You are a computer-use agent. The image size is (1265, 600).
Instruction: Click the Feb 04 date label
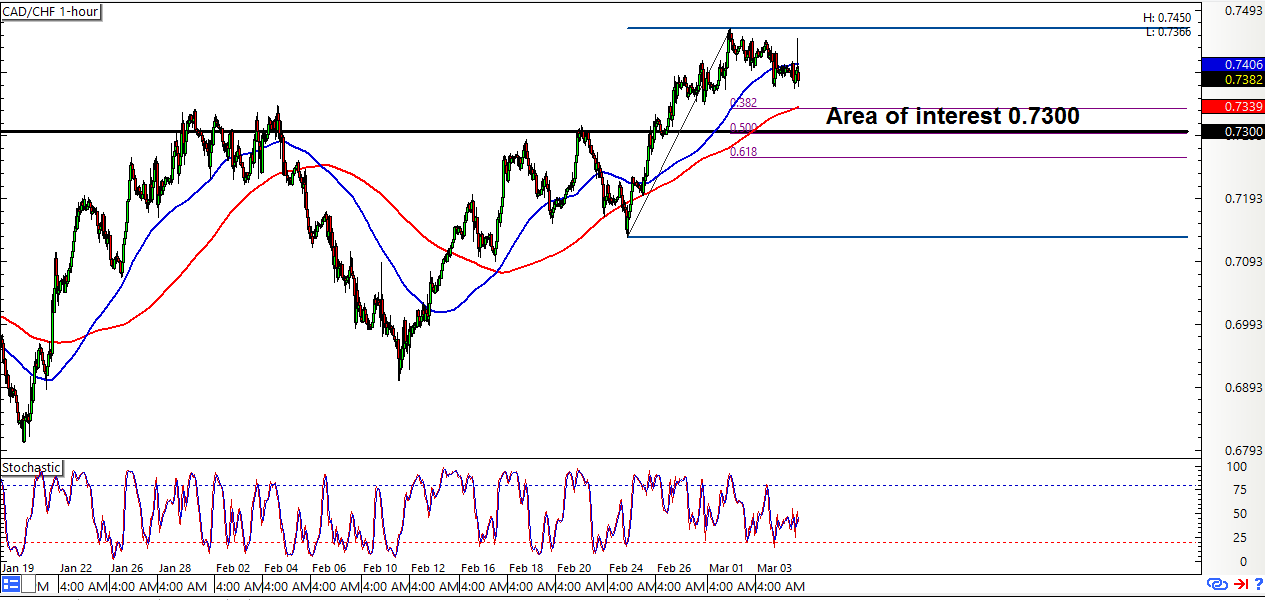(280, 567)
